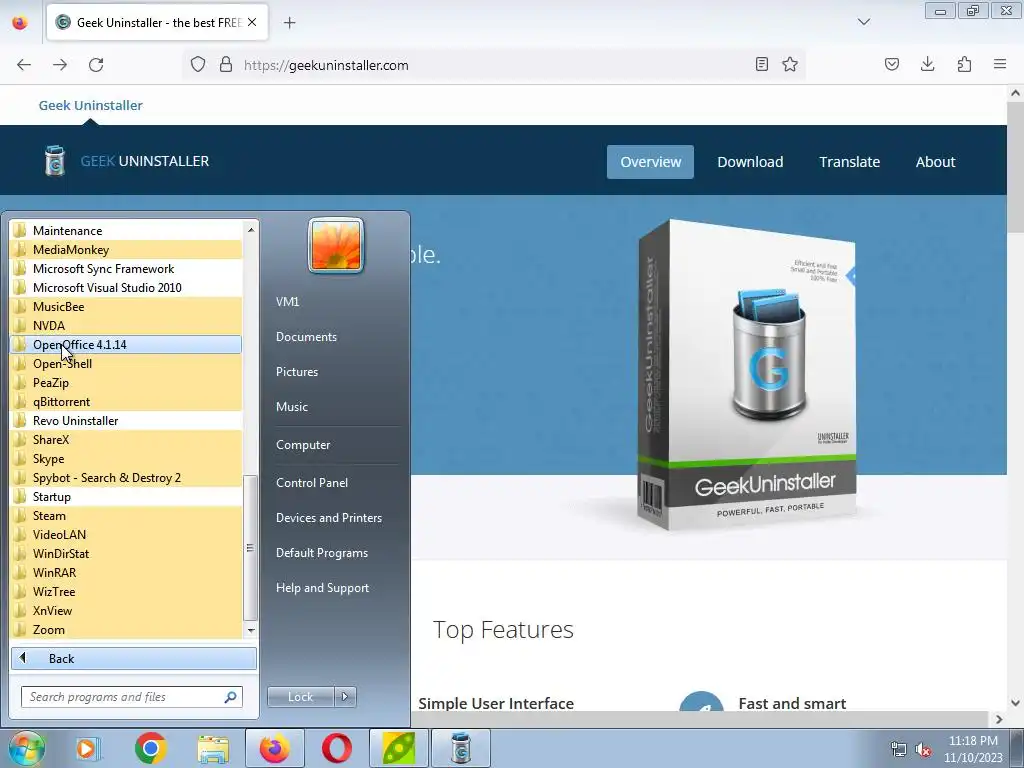Follow the Geek Uninstaller header link
1024x768 pixels.
click(x=90, y=105)
